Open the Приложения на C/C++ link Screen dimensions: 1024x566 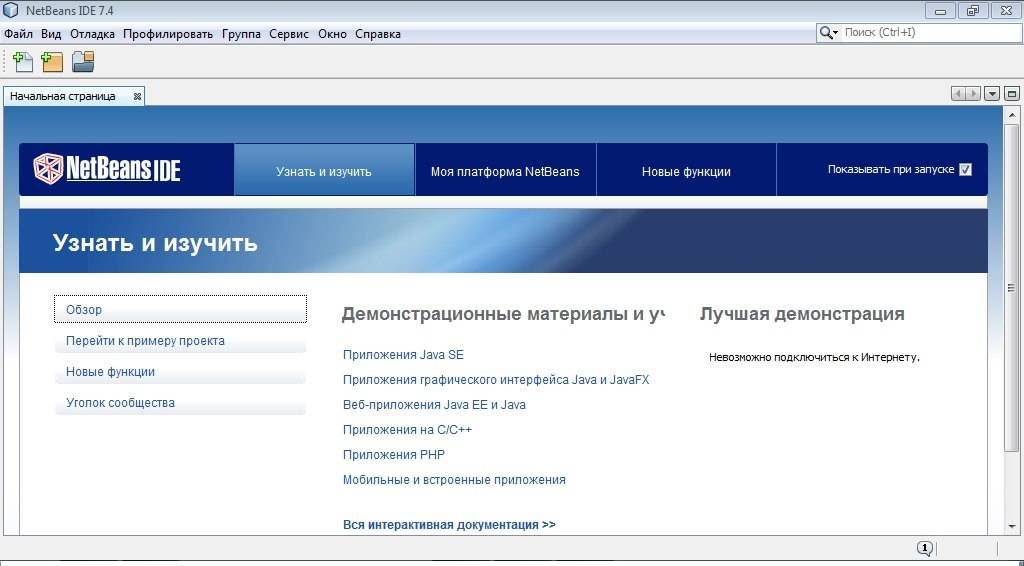point(407,430)
